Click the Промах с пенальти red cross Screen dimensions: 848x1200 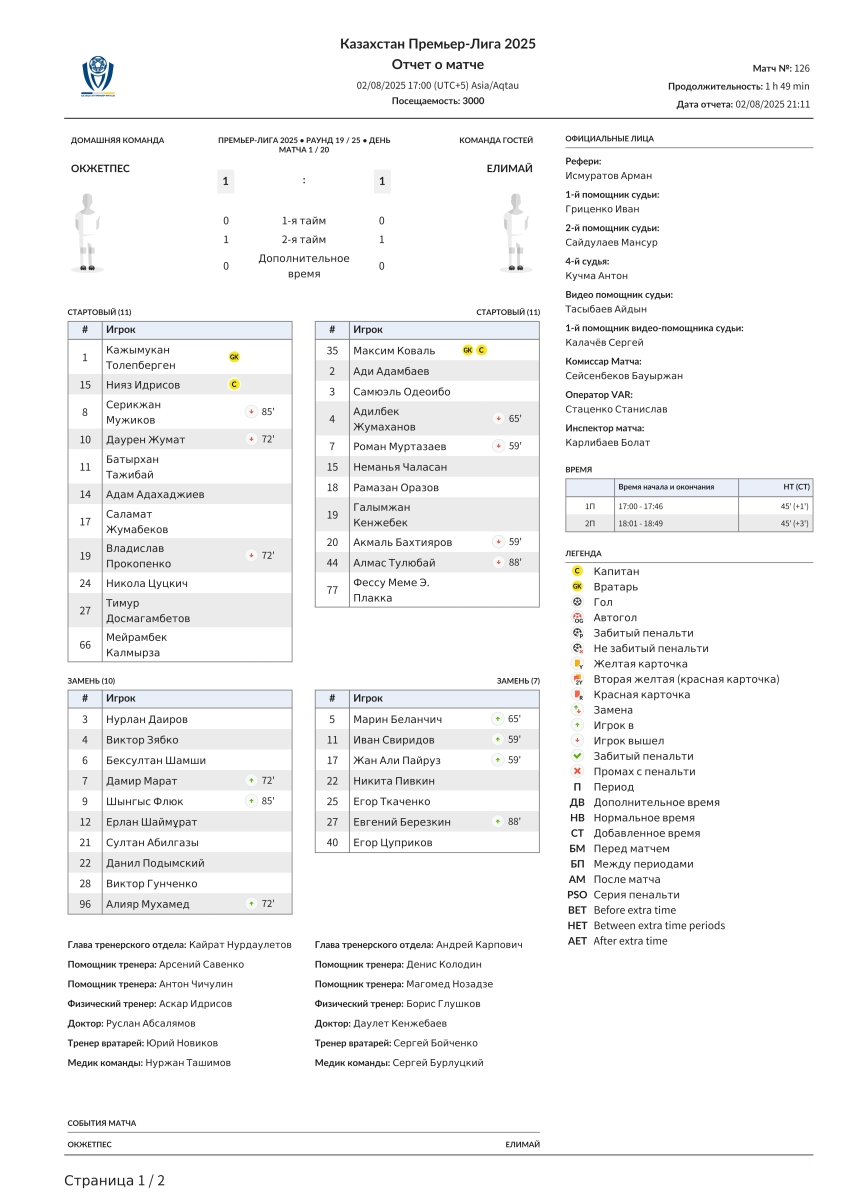[x=577, y=772]
